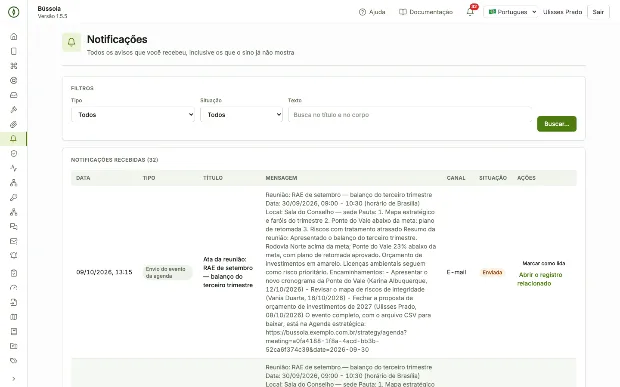Screen dimensions: 620x387
Task: Click the date 09/10/2026, 13:15 cell
Action: 104,272
